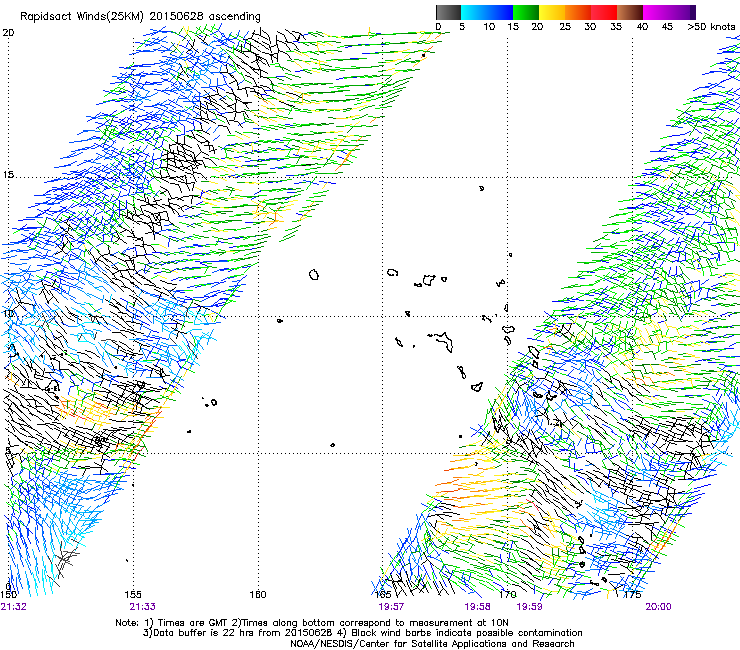This screenshot has width=740, height=650.
Task: Click the gray 0-5 knots color segment
Action: tap(448, 12)
